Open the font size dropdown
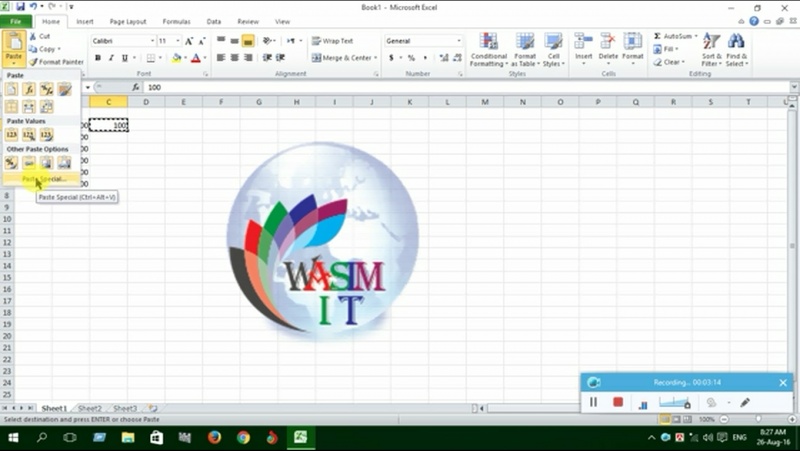 178,41
